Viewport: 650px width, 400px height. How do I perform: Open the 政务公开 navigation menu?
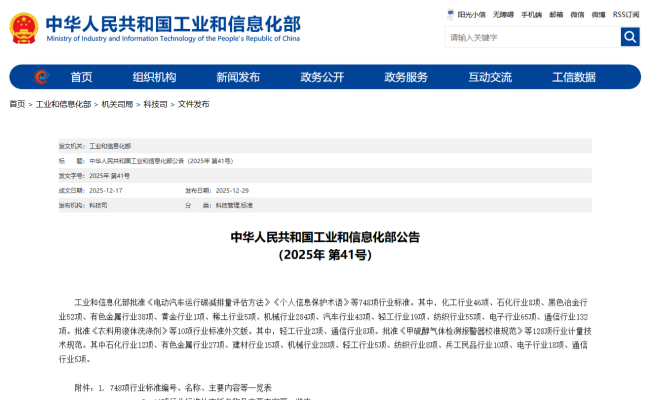tap(322, 77)
